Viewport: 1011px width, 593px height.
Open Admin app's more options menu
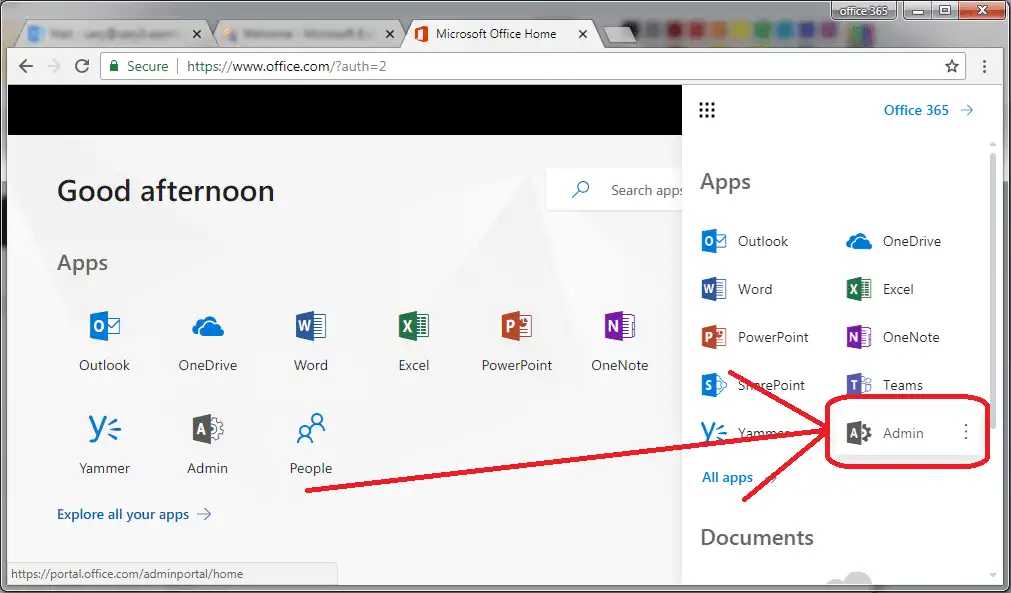(x=965, y=432)
